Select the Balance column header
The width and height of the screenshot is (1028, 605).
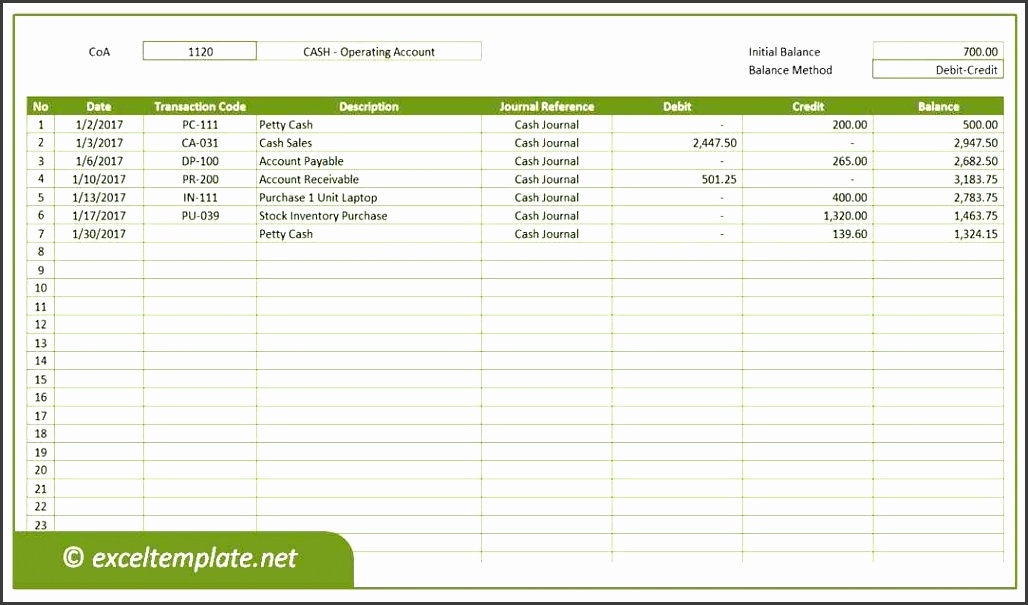pos(938,106)
